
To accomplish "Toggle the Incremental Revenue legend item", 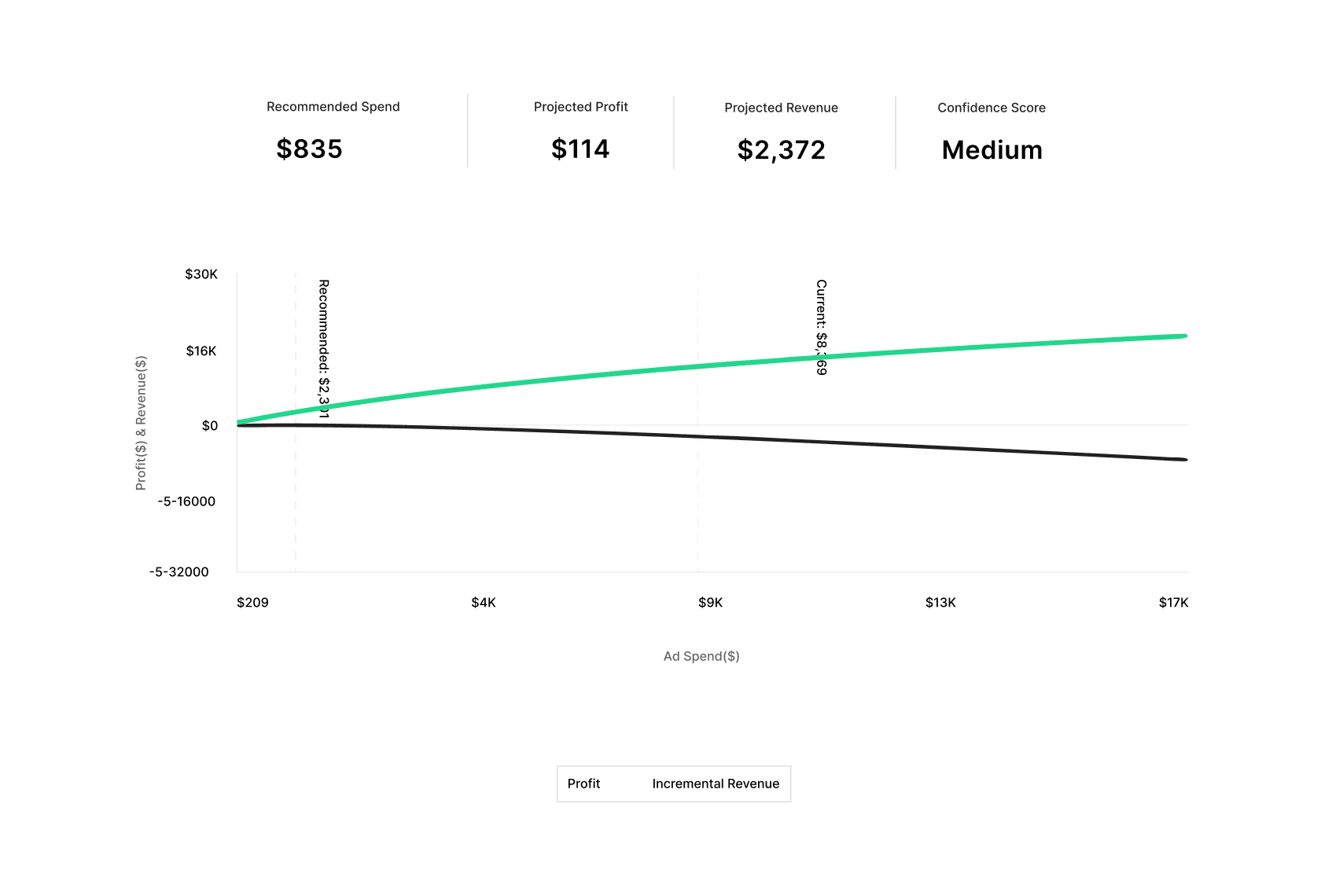I will 716,784.
